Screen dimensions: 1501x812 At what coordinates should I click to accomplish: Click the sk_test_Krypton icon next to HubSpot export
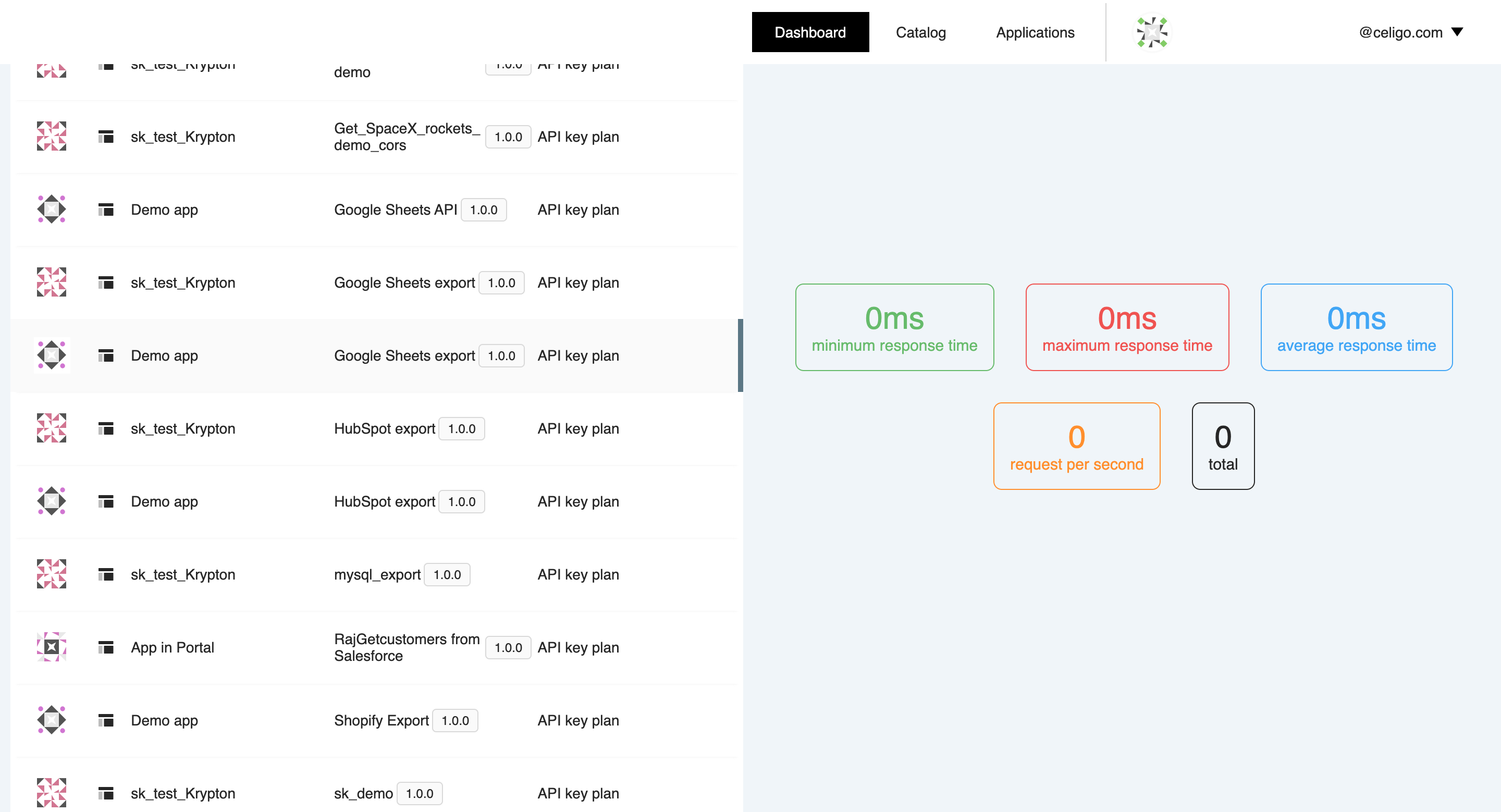[x=51, y=428]
